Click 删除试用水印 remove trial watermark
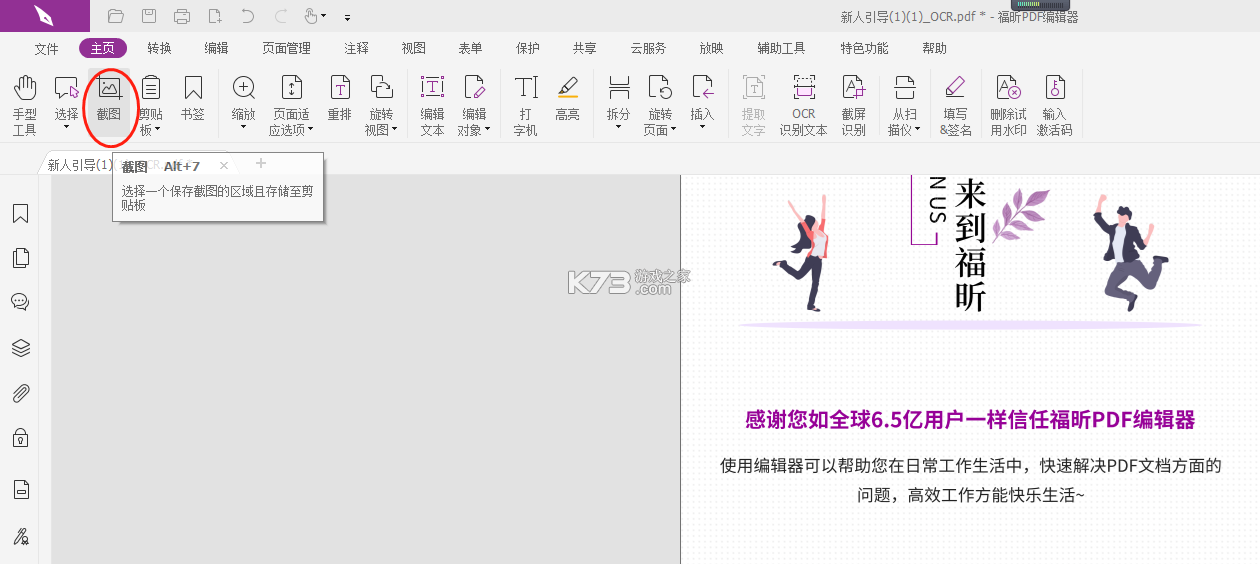 click(1008, 104)
